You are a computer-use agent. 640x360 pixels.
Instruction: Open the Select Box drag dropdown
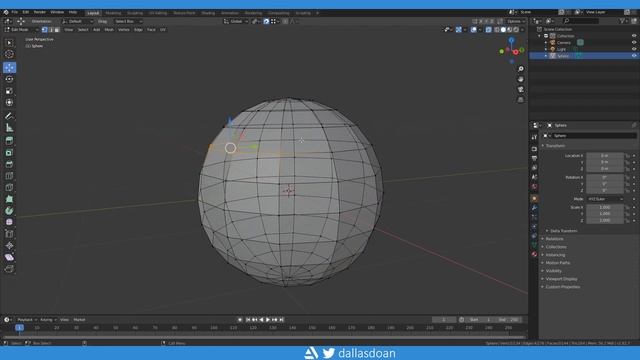click(128, 21)
